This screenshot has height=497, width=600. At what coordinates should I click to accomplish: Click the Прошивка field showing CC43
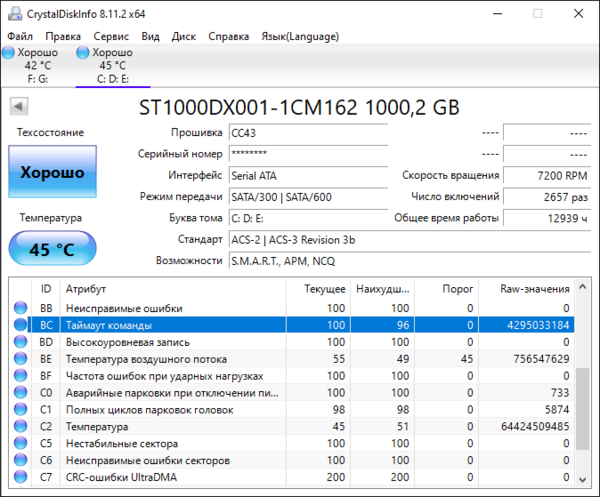[308, 133]
